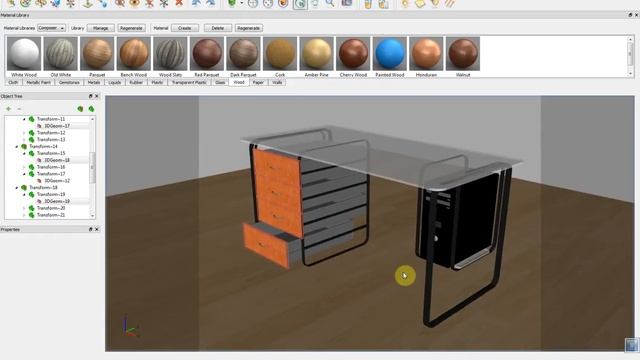Click the green icon of Transform-14
The height and width of the screenshot is (360, 640).
(x=24, y=146)
